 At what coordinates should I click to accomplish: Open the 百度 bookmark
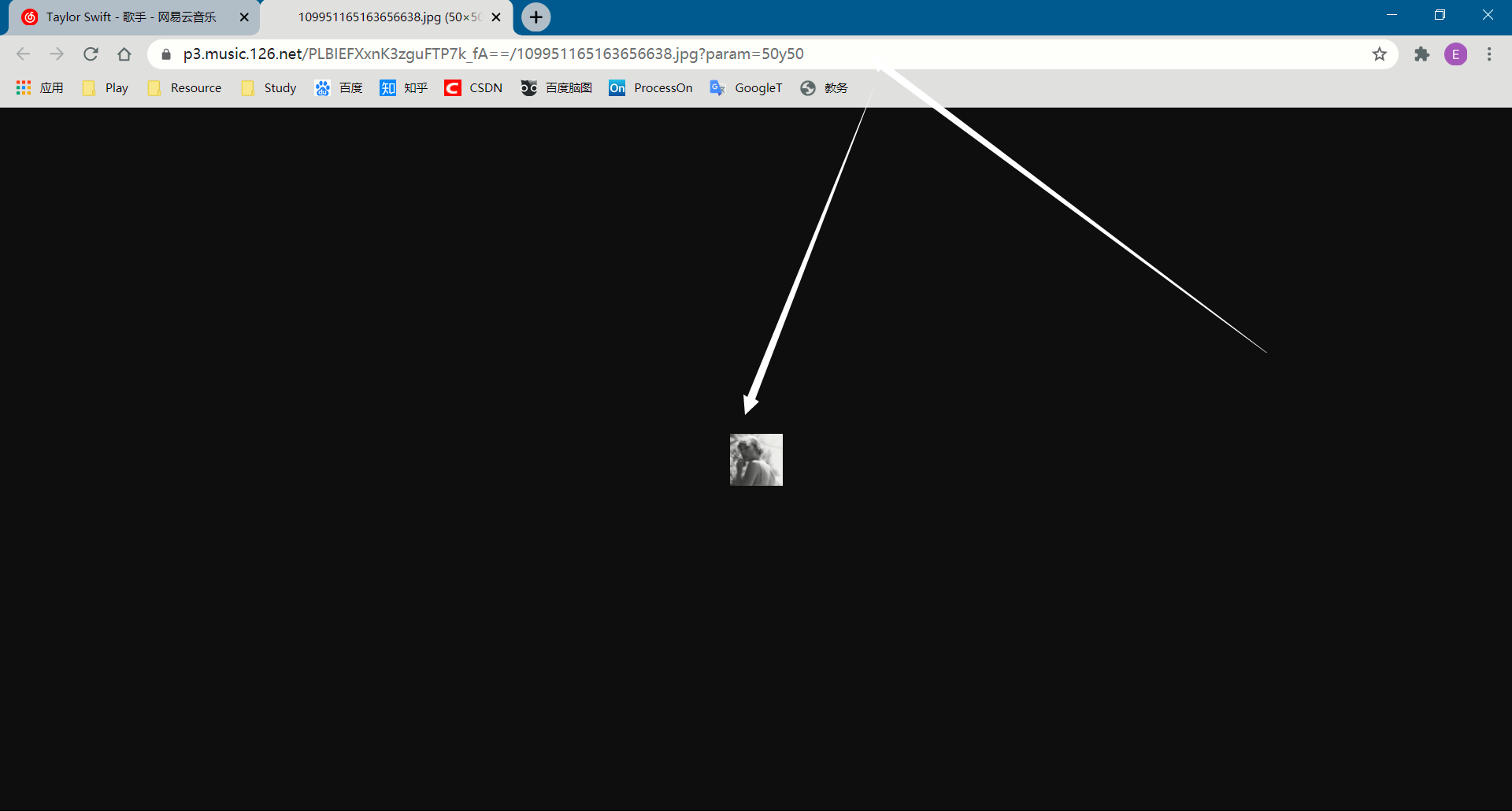point(339,87)
